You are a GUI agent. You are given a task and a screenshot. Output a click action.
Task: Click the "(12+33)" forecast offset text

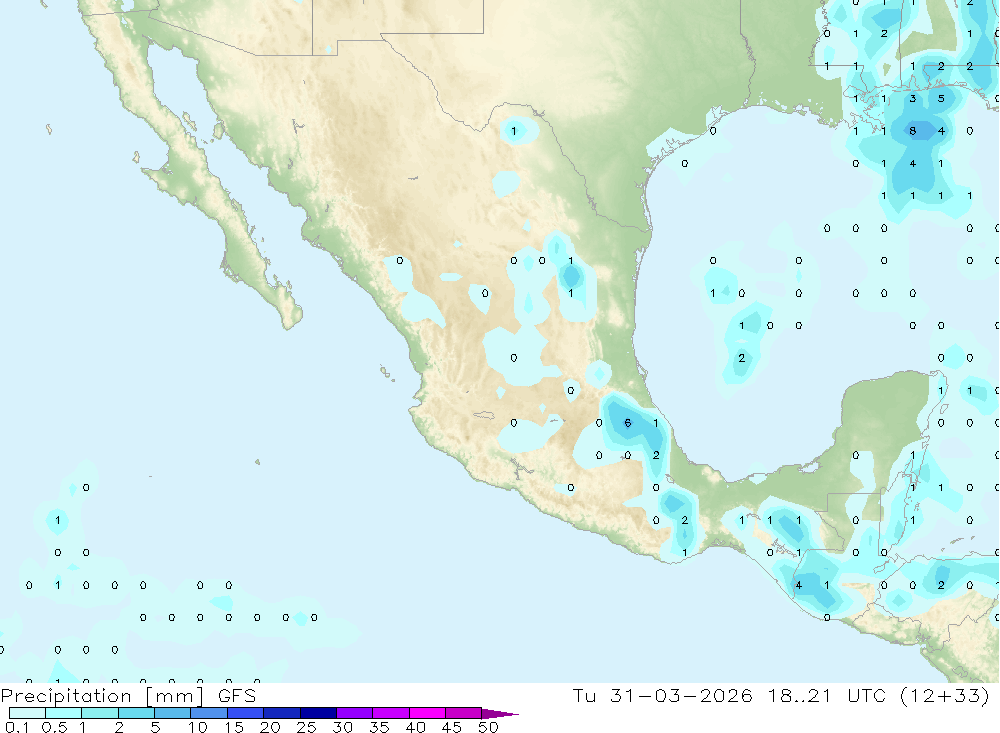[x=945, y=695]
